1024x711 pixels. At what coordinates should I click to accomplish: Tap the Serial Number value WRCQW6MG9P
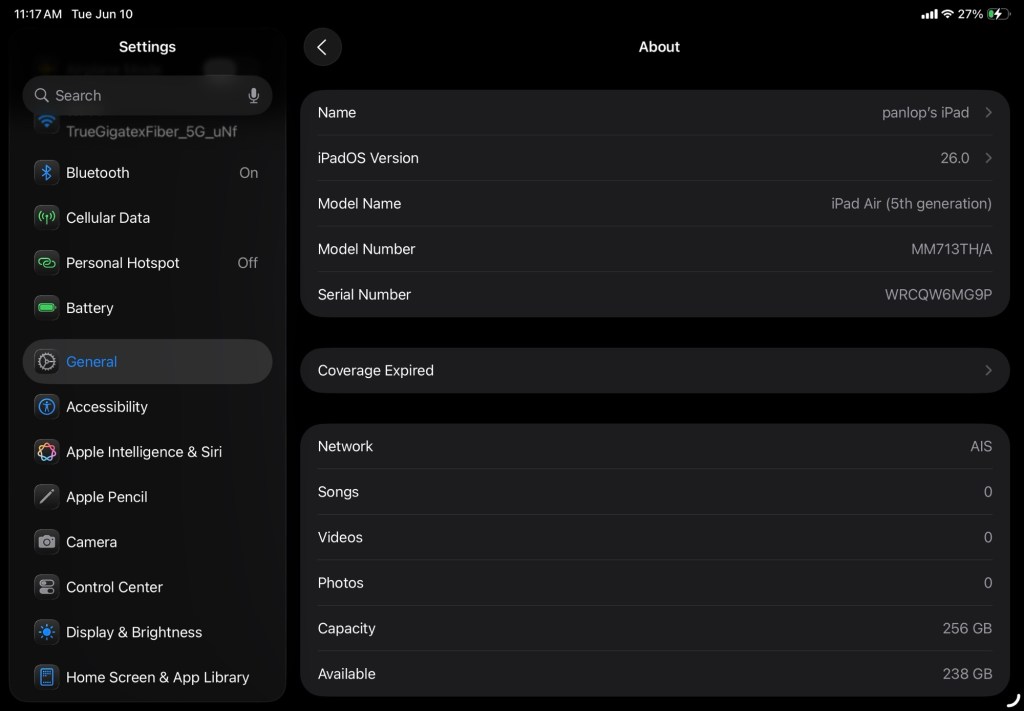938,295
